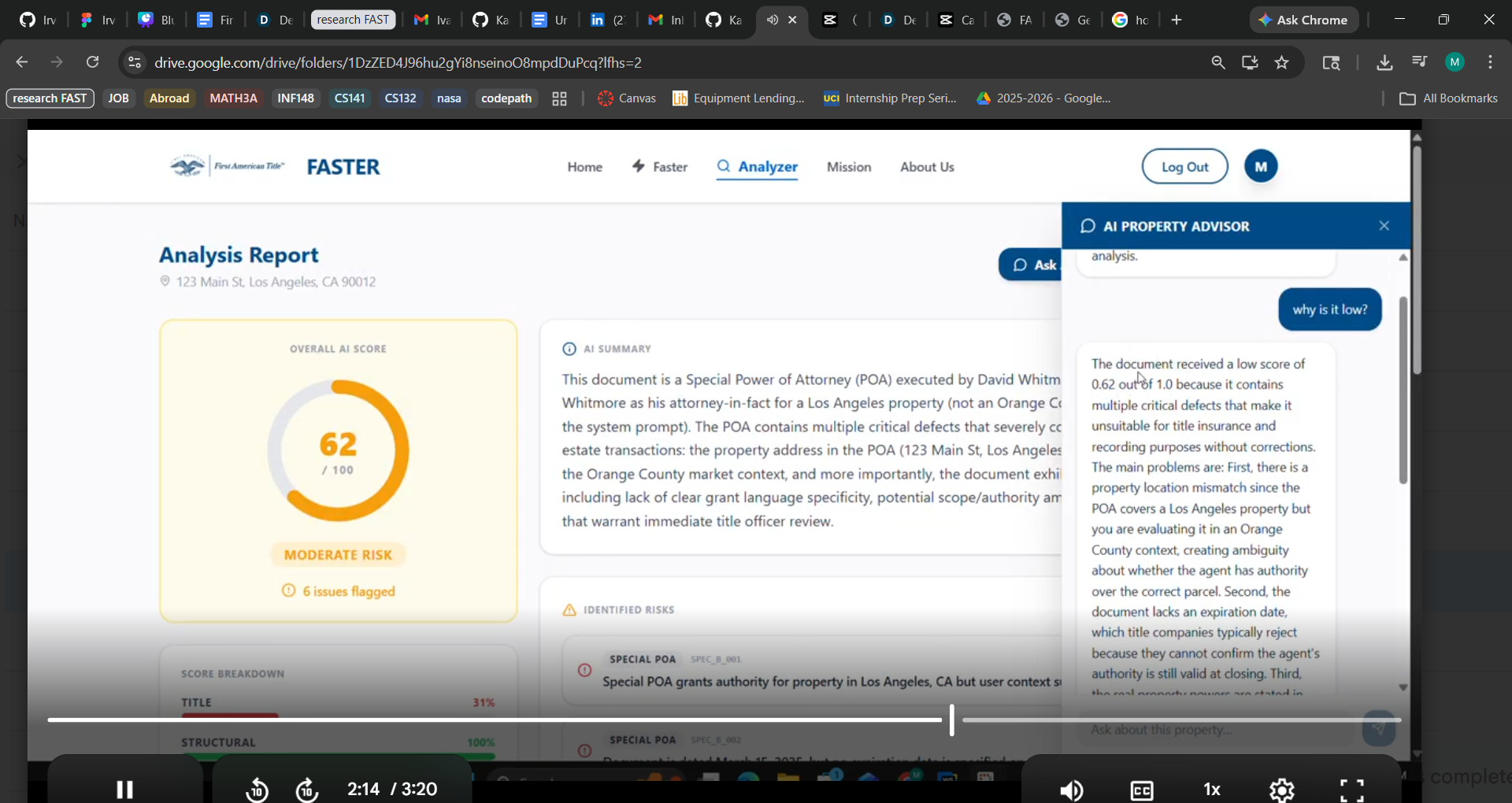1512x803 pixels.
Task: Enter fullscreen video mode
Action: pos(1352,790)
